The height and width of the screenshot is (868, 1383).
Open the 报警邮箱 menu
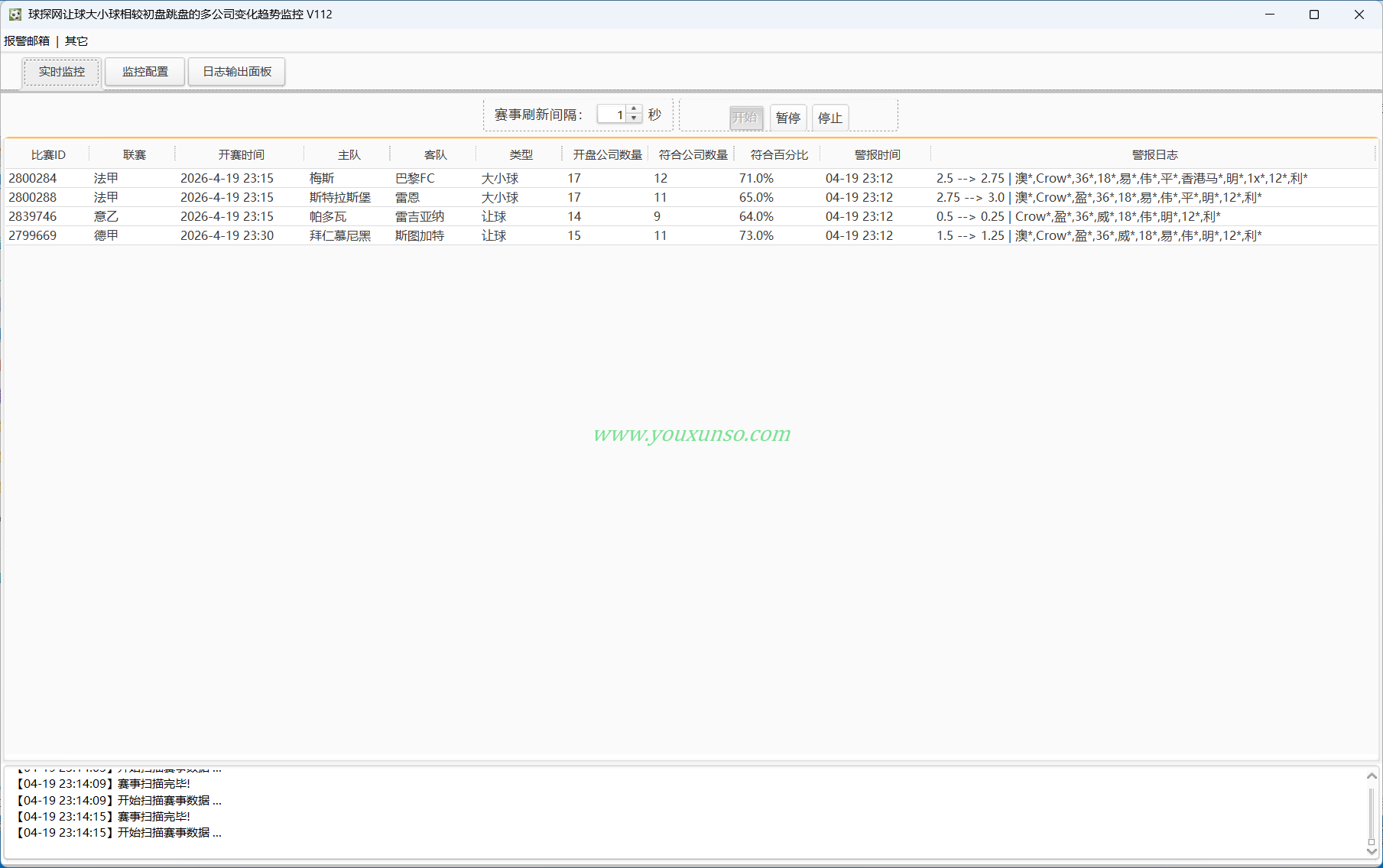(27, 41)
